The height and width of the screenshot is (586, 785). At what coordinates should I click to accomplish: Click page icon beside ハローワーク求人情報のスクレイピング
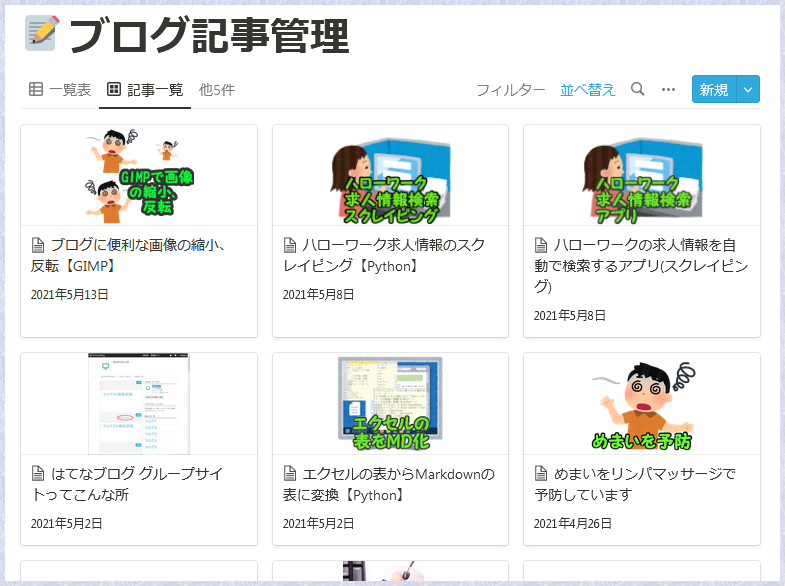click(290, 245)
